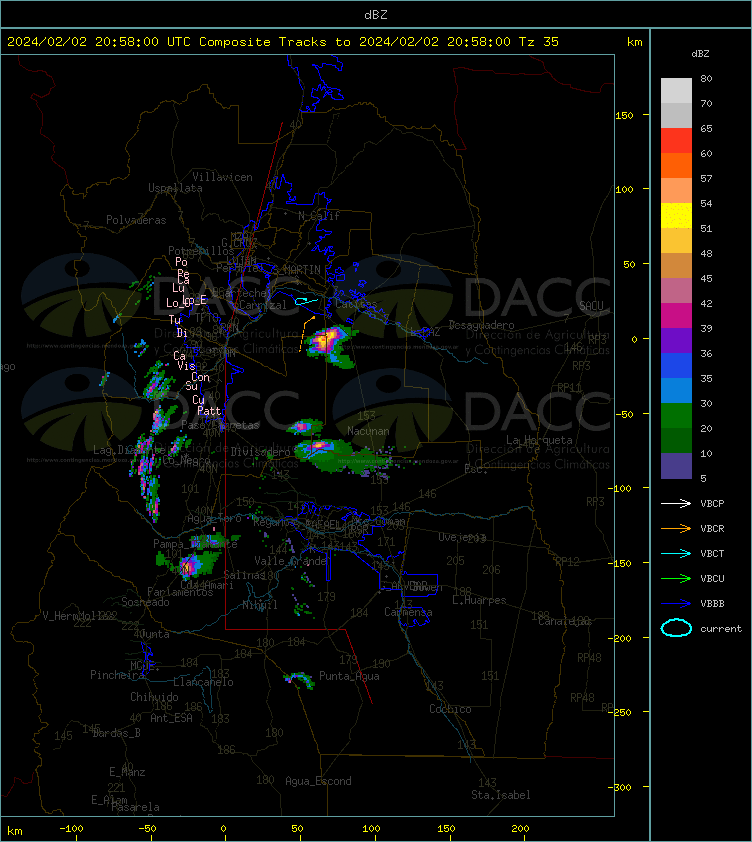
Task: Click the white 80 dBZ color swatch
Action: [676, 90]
